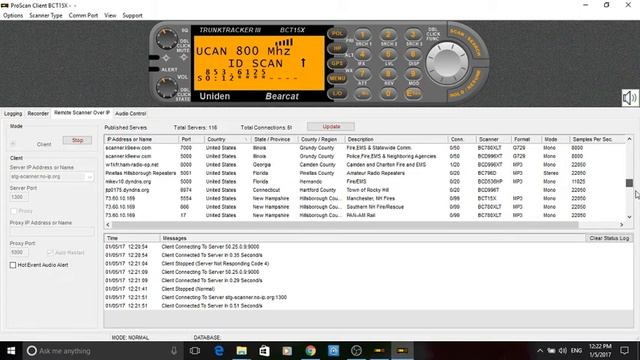Click keypad number 4 (IFX)
Screen dimensions: 640x360
click(x=362, y=54)
